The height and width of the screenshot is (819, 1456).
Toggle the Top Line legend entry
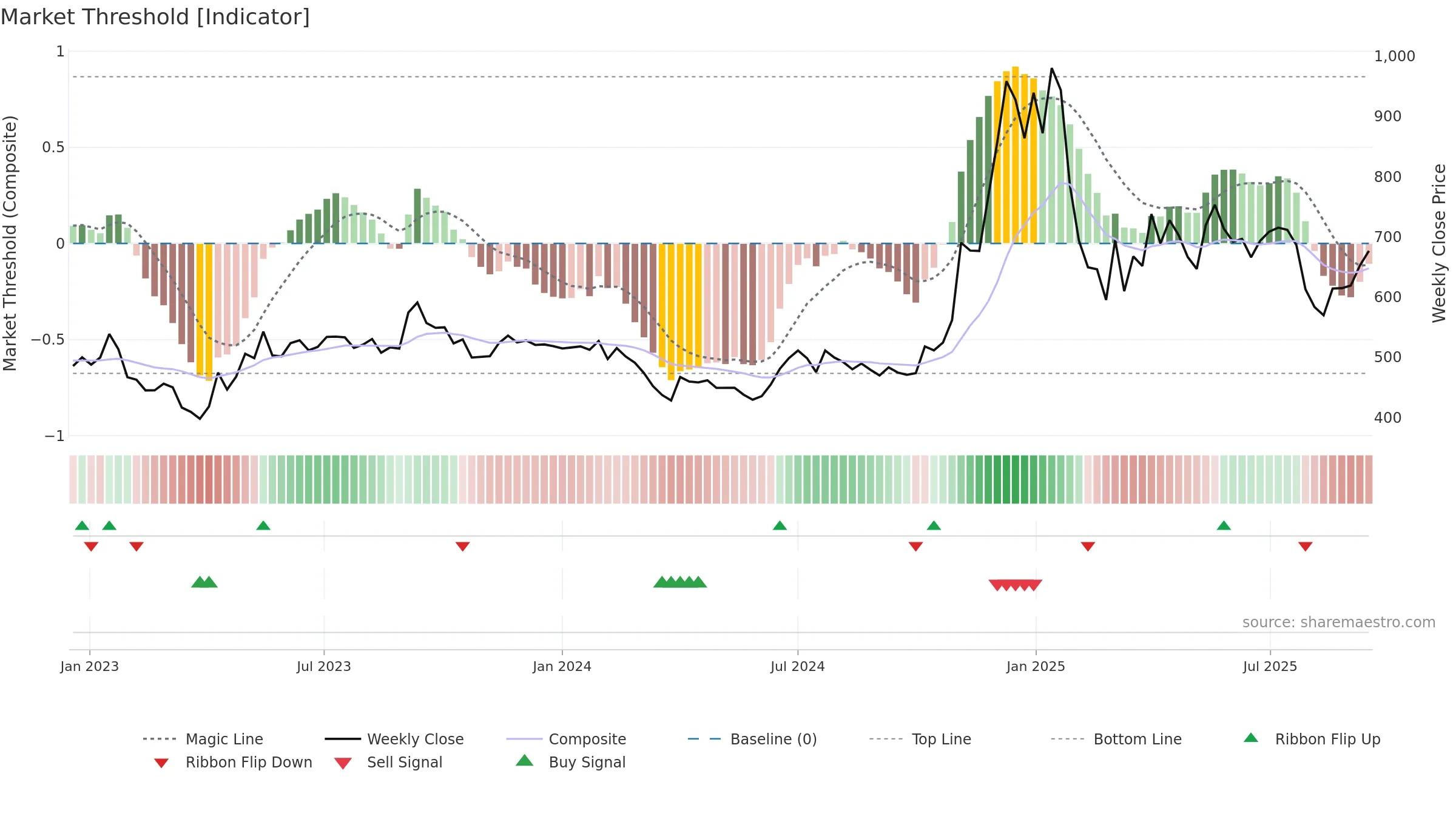(920, 739)
